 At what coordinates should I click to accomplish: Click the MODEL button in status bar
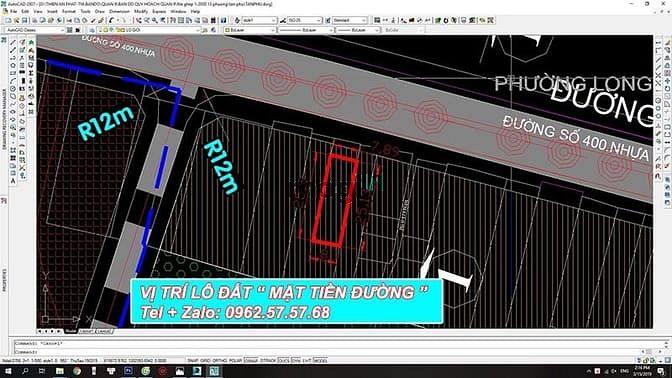click(320, 360)
